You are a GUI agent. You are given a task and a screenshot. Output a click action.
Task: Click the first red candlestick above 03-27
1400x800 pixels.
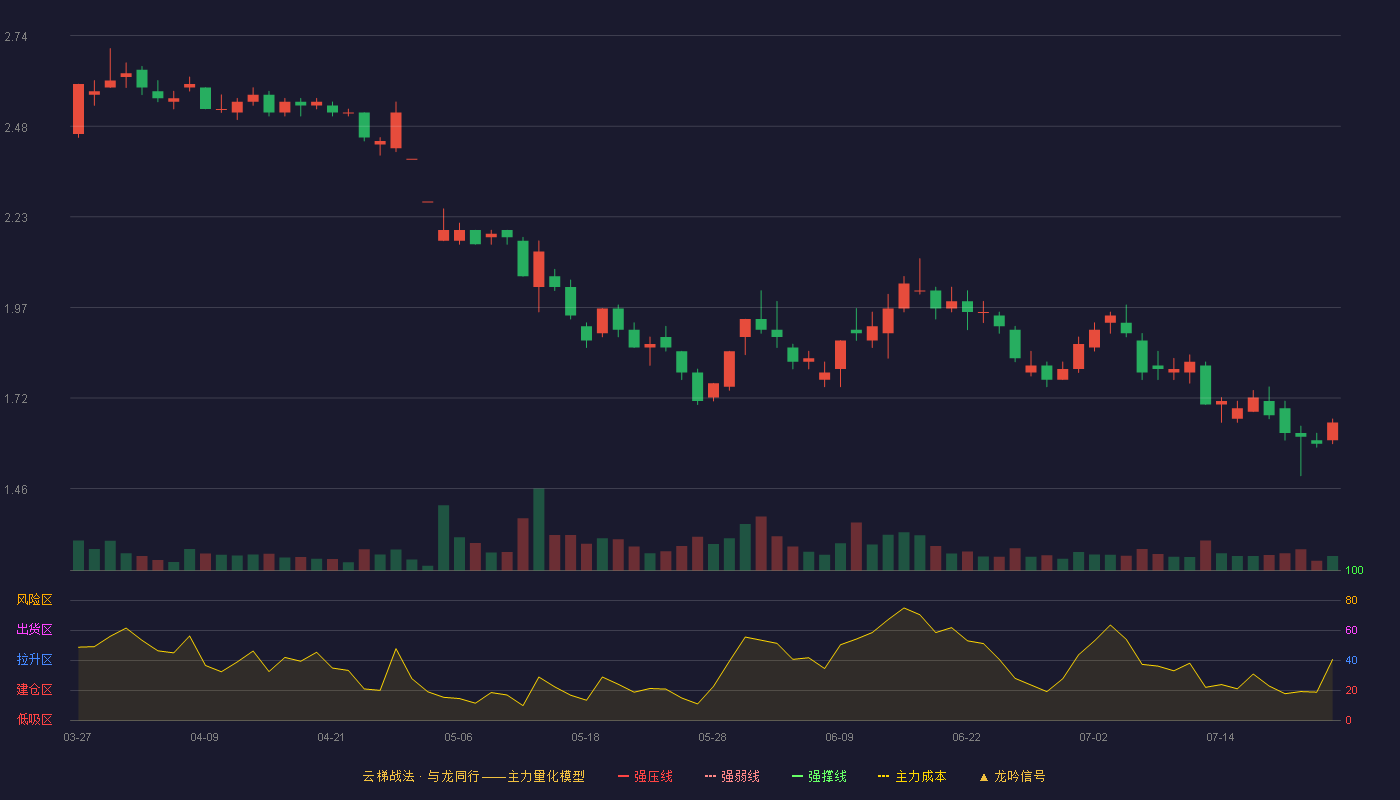tap(78, 109)
